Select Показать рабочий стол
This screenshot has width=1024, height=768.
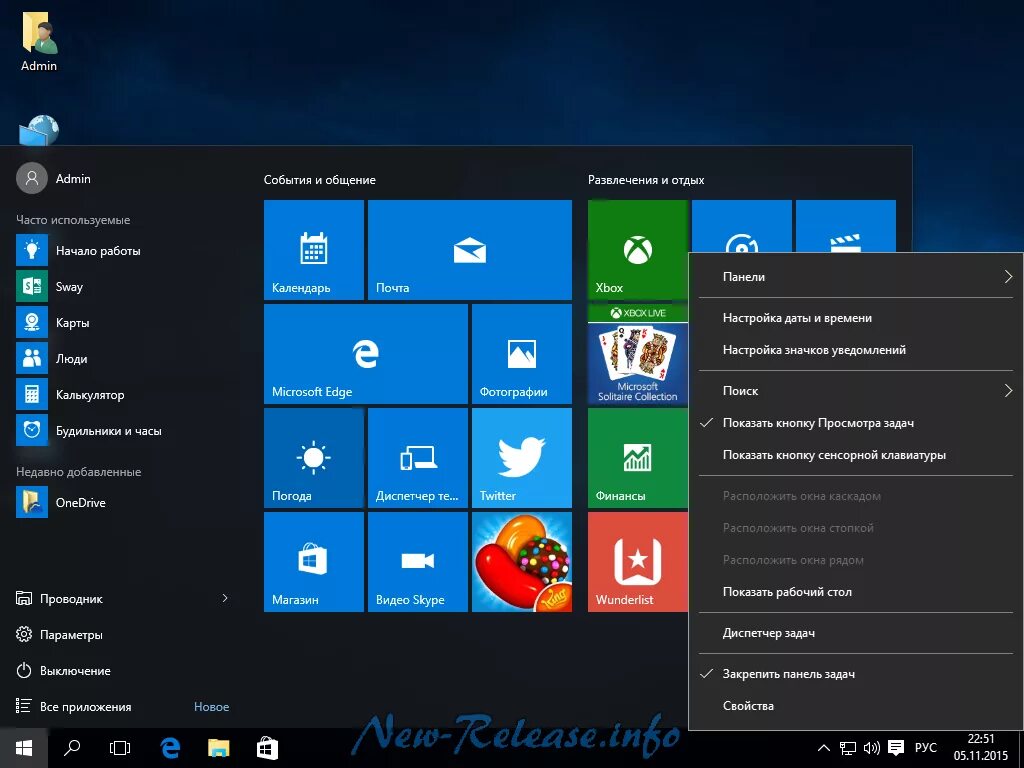click(x=856, y=592)
